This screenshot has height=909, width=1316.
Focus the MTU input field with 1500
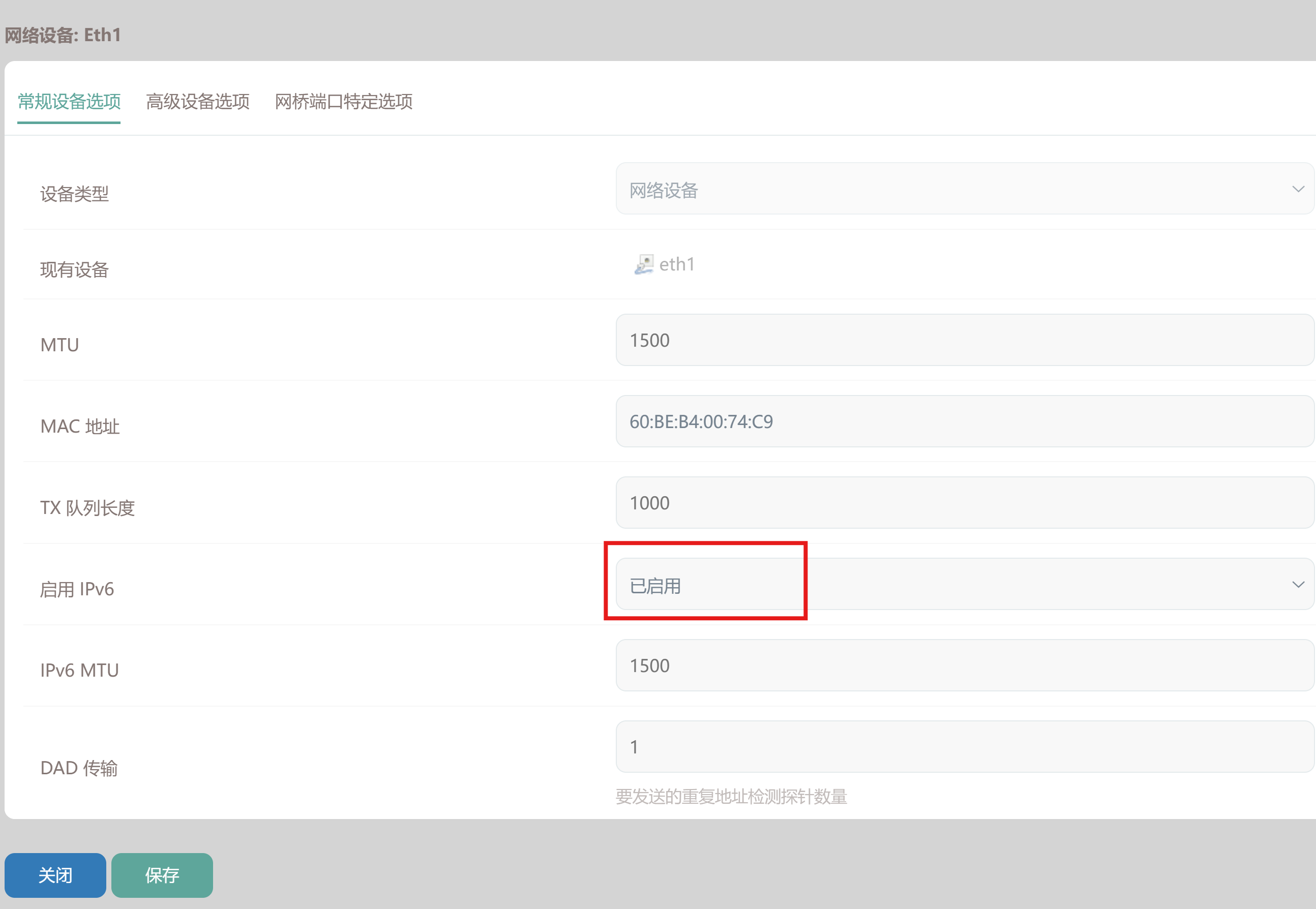[x=965, y=340]
